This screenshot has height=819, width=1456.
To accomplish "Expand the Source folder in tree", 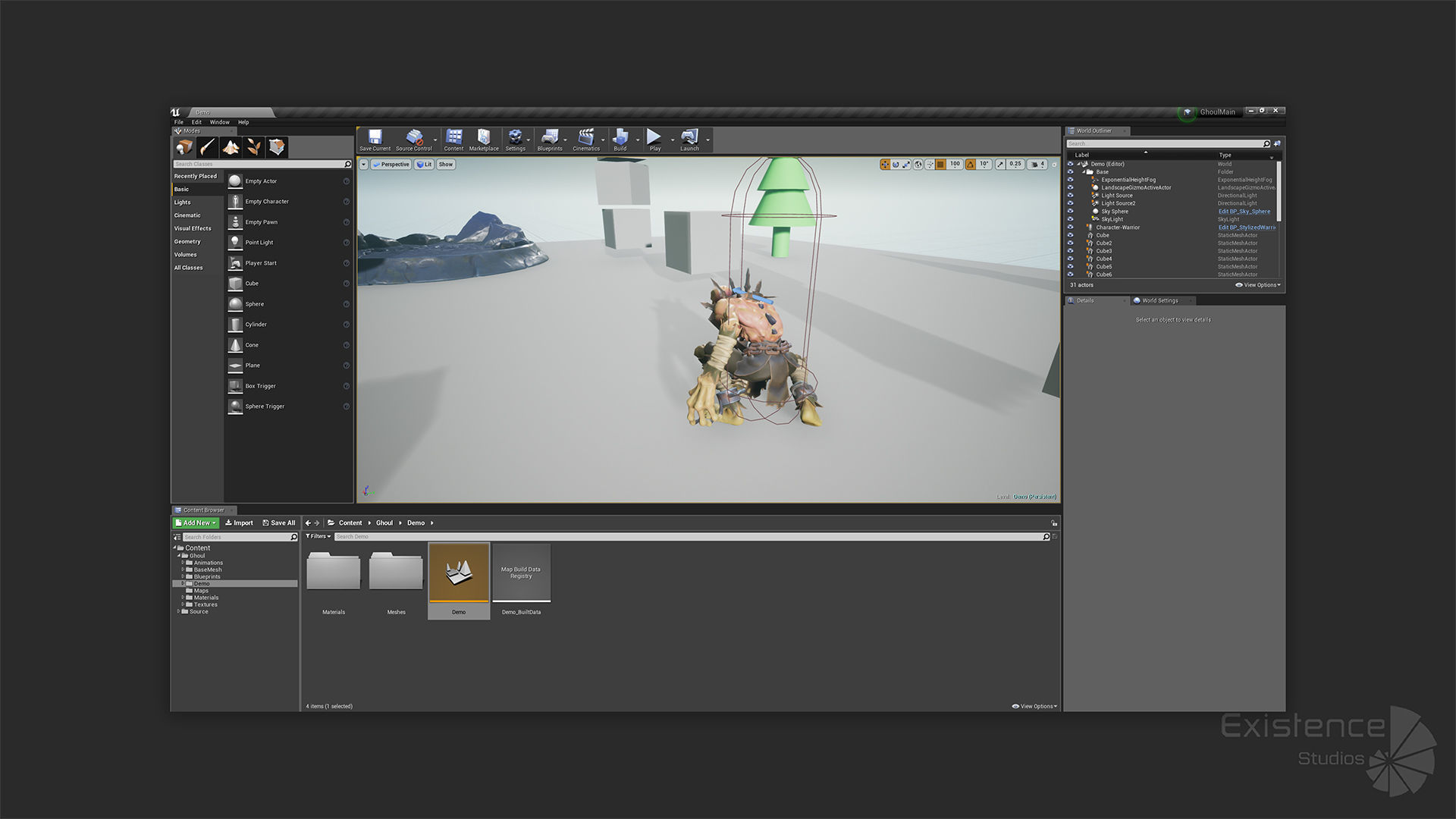I will tap(179, 611).
